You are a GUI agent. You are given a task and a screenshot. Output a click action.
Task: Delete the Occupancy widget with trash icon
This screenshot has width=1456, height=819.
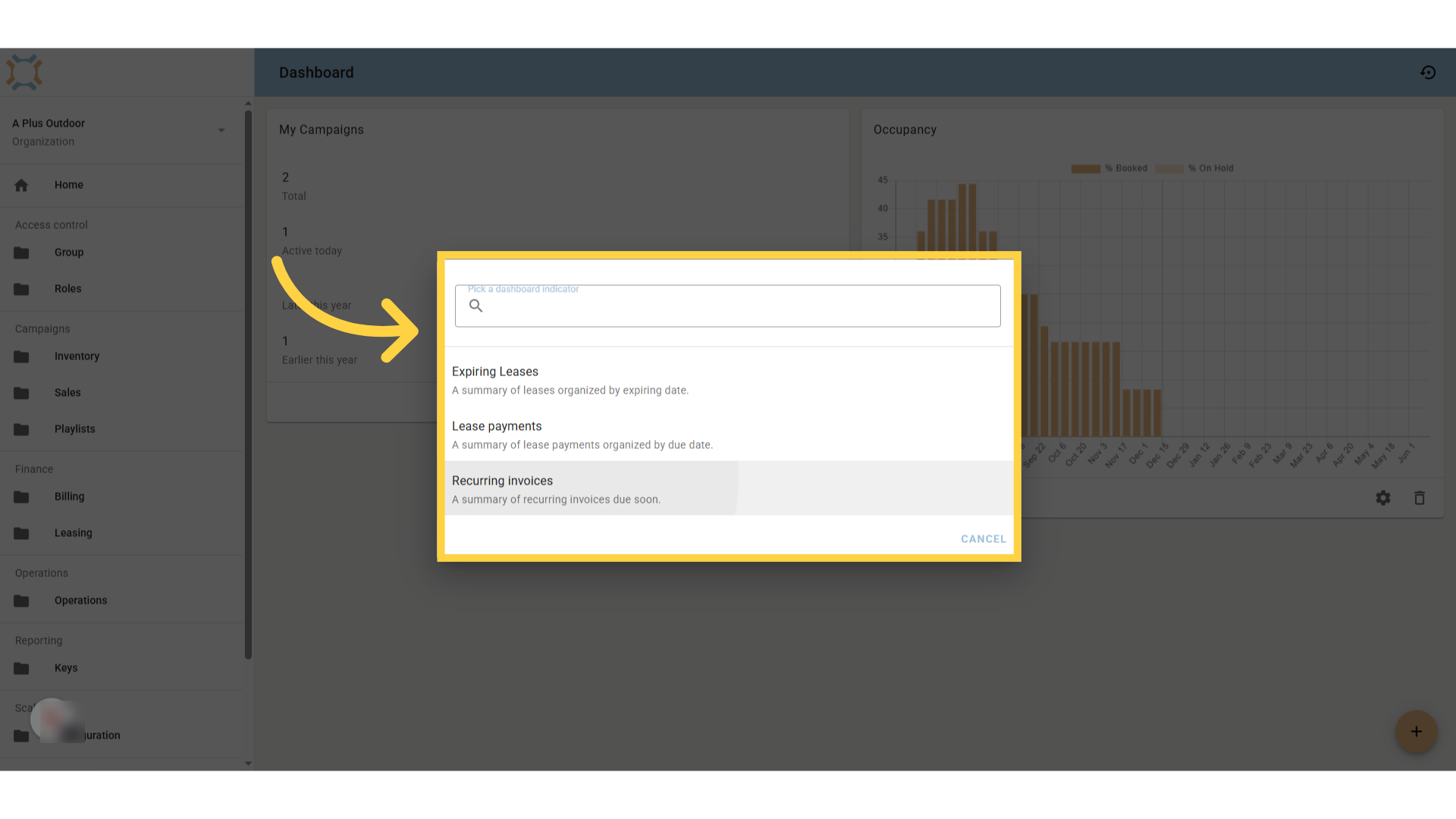coord(1420,498)
